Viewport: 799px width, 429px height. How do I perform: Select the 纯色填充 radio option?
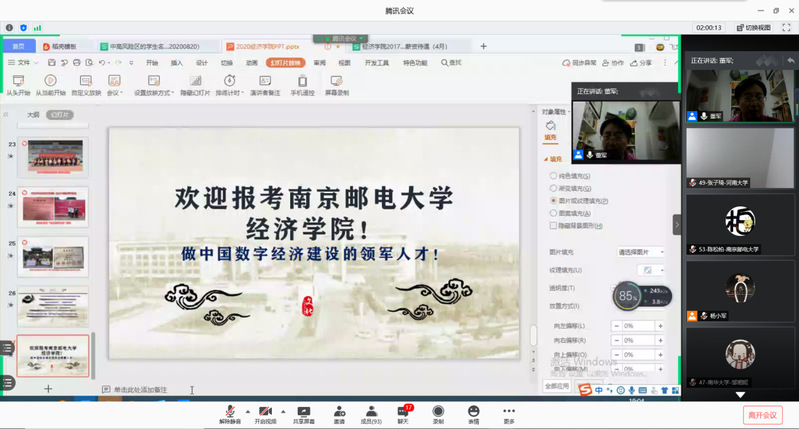click(554, 176)
